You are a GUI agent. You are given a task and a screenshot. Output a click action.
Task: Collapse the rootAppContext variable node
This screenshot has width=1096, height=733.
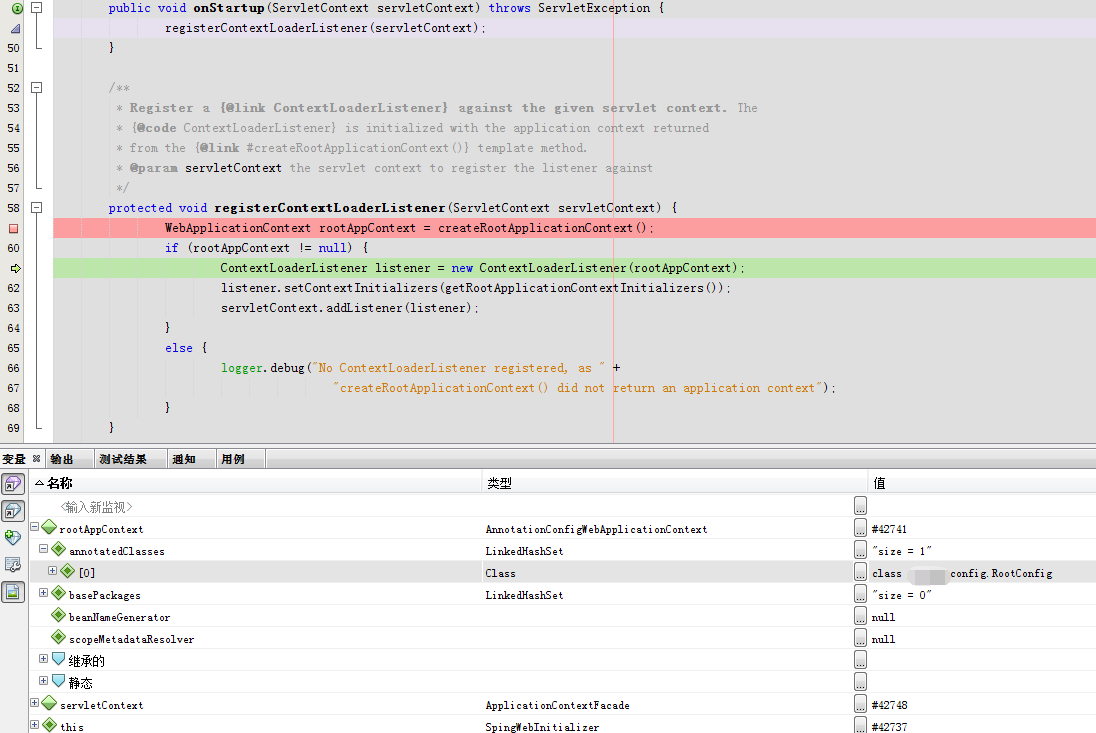point(34,527)
